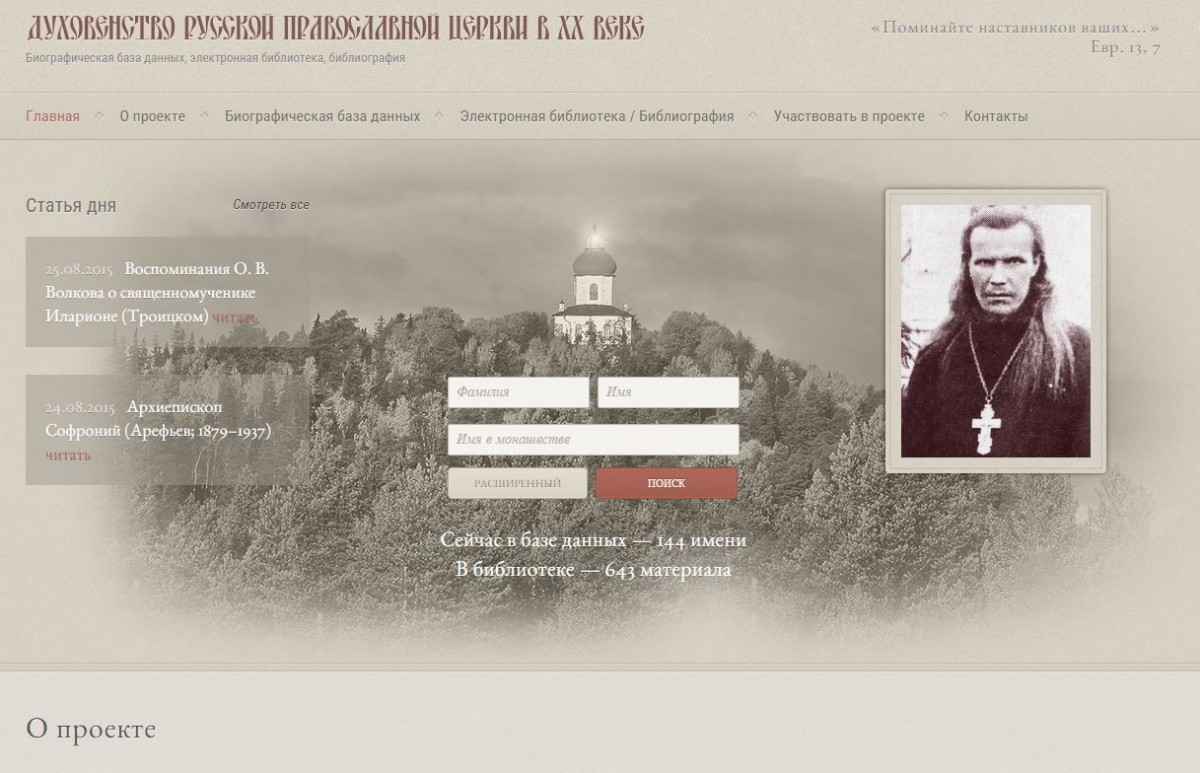Open Электронная библиотека / Библиография section
Image resolution: width=1200 pixels, height=773 pixels.
pyautogui.click(x=596, y=116)
